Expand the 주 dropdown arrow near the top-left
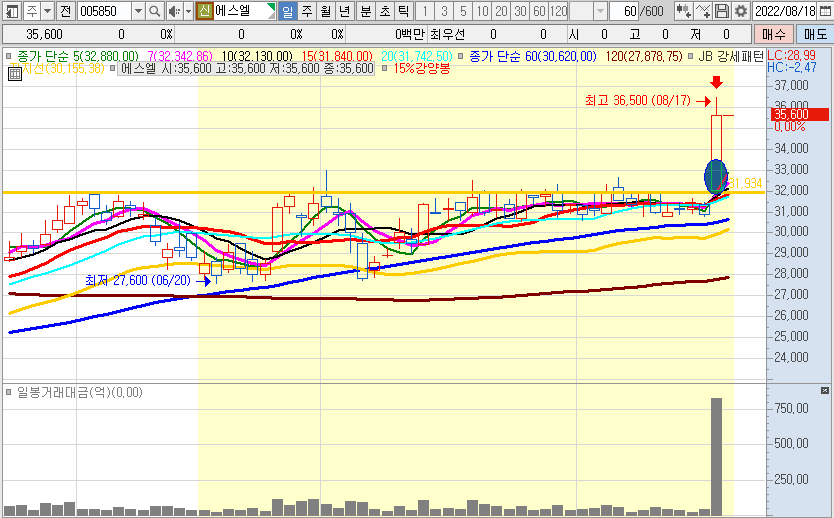Image resolution: width=834 pixels, height=518 pixels. tap(47, 11)
